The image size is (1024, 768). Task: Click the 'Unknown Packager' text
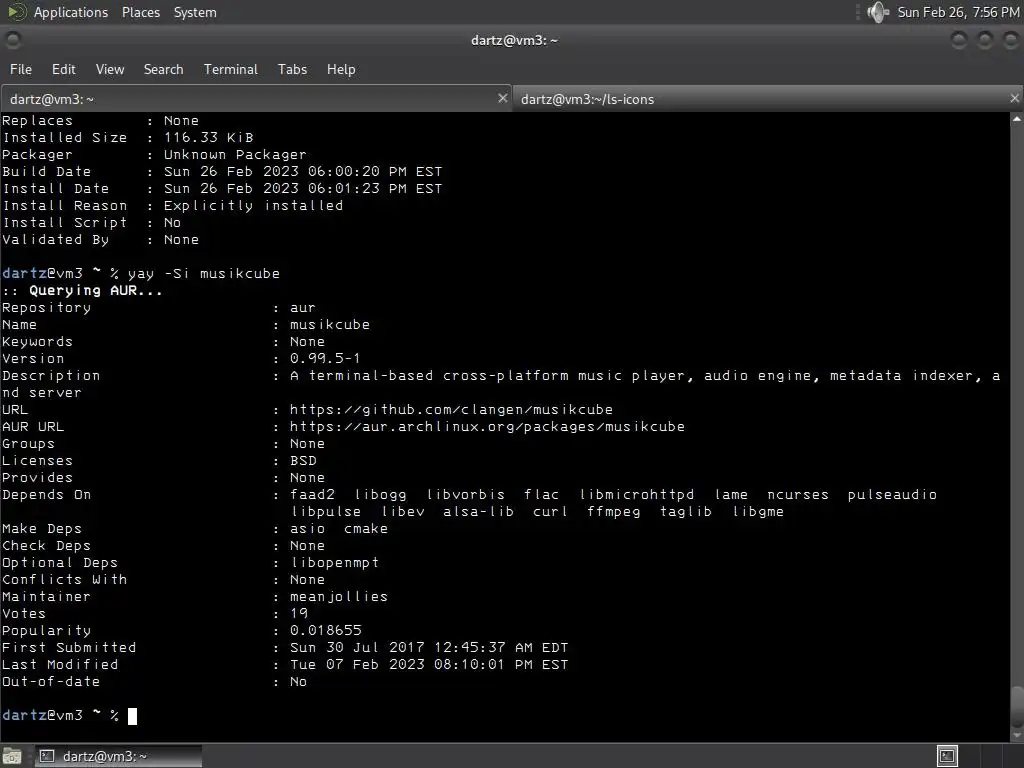pos(235,155)
